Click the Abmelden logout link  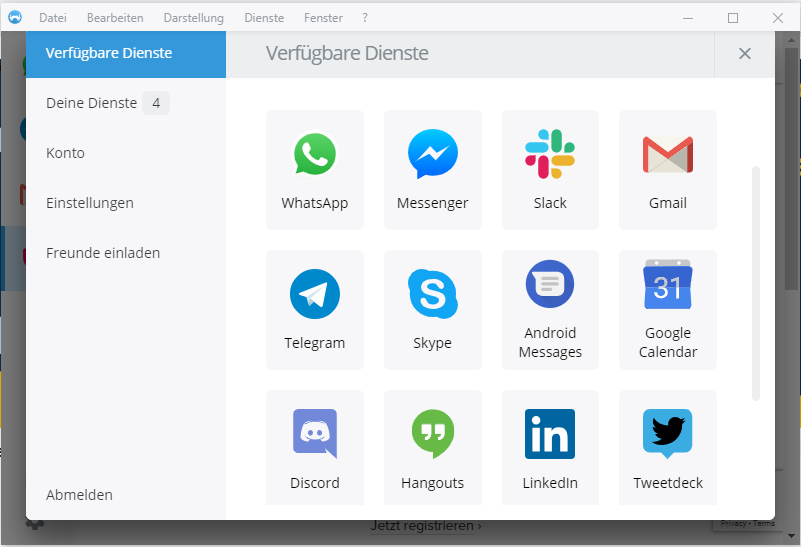79,495
